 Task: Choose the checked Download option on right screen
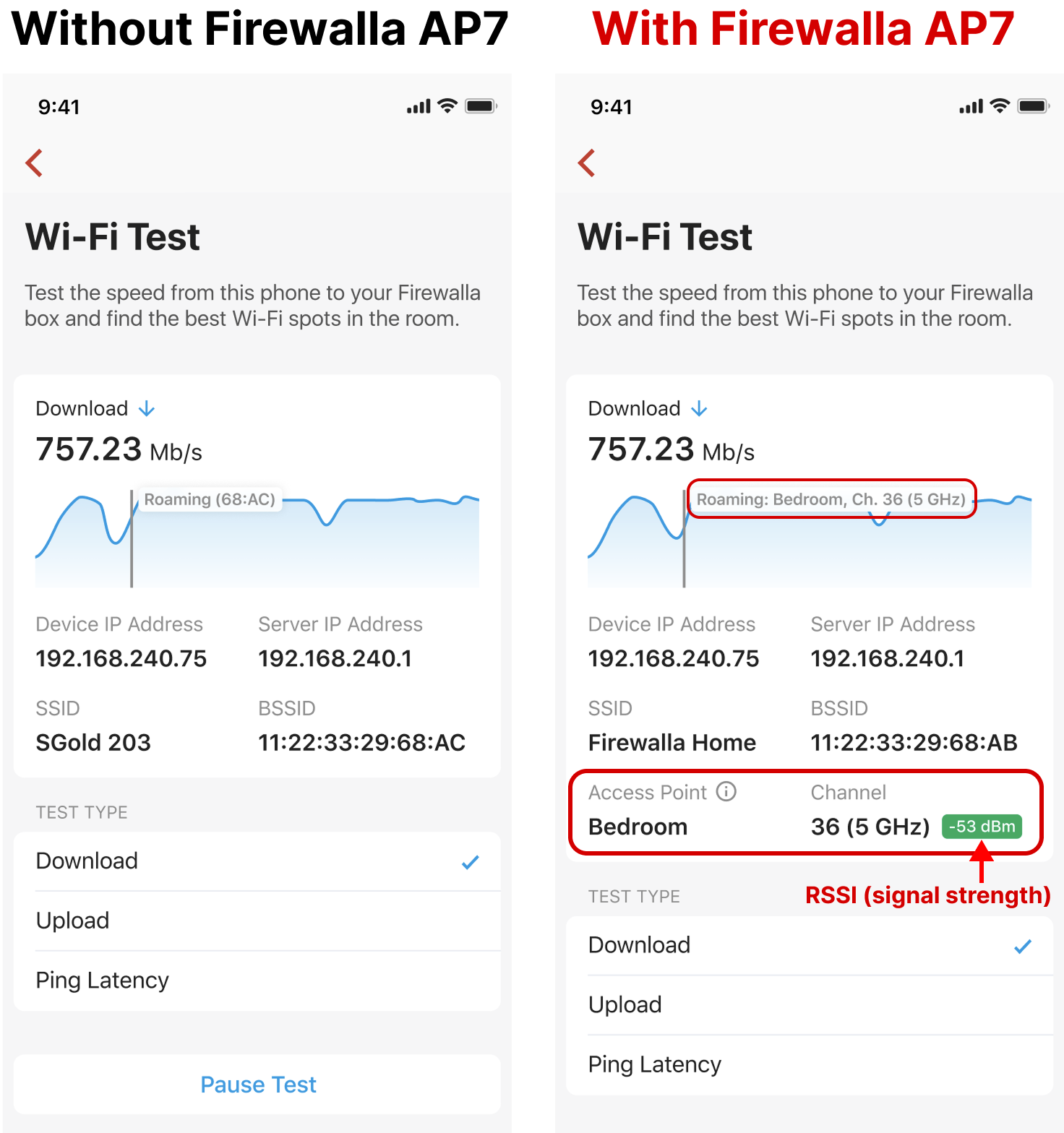(x=809, y=945)
